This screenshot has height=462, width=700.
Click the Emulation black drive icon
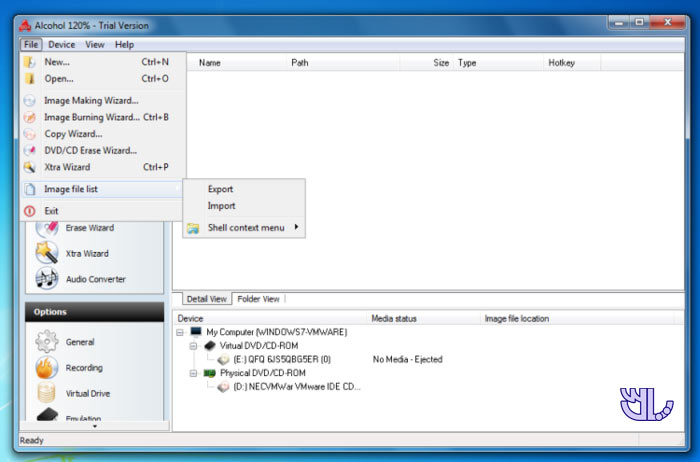point(47,415)
